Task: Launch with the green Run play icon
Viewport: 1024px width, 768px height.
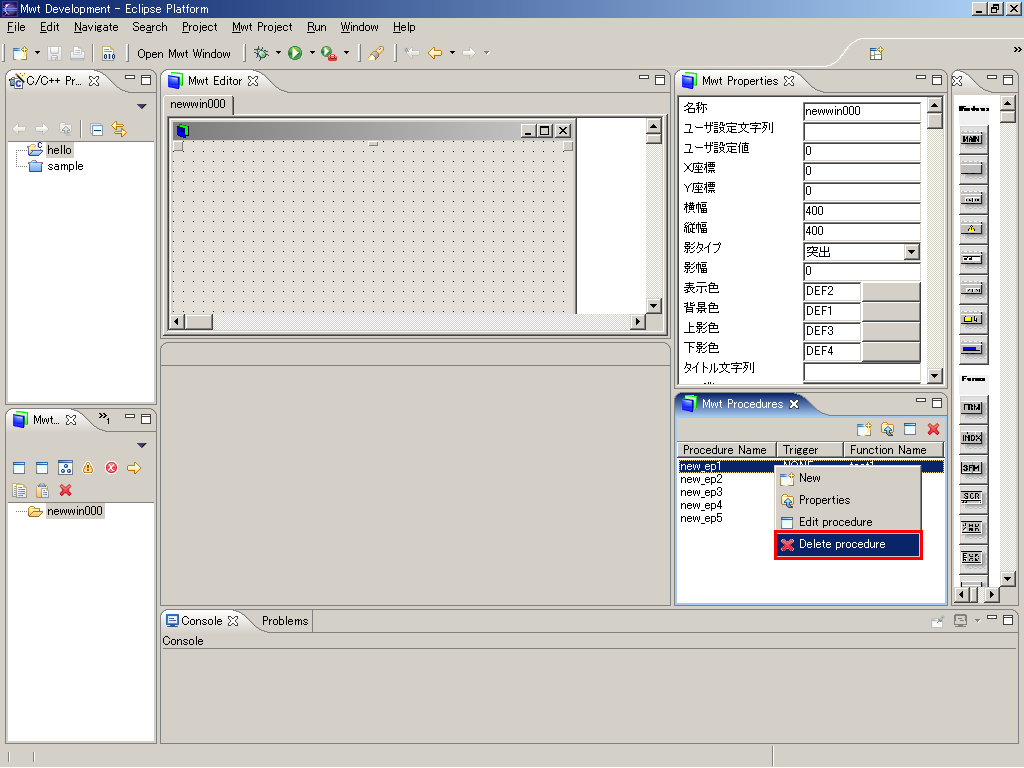Action: click(x=295, y=53)
